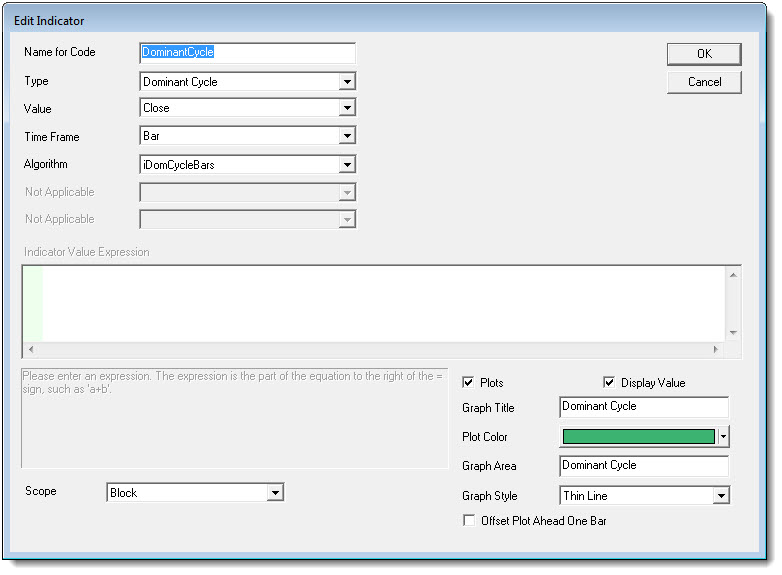This screenshot has height=575, width=782.
Task: Toggle the Plots checkbox
Action: tap(468, 383)
